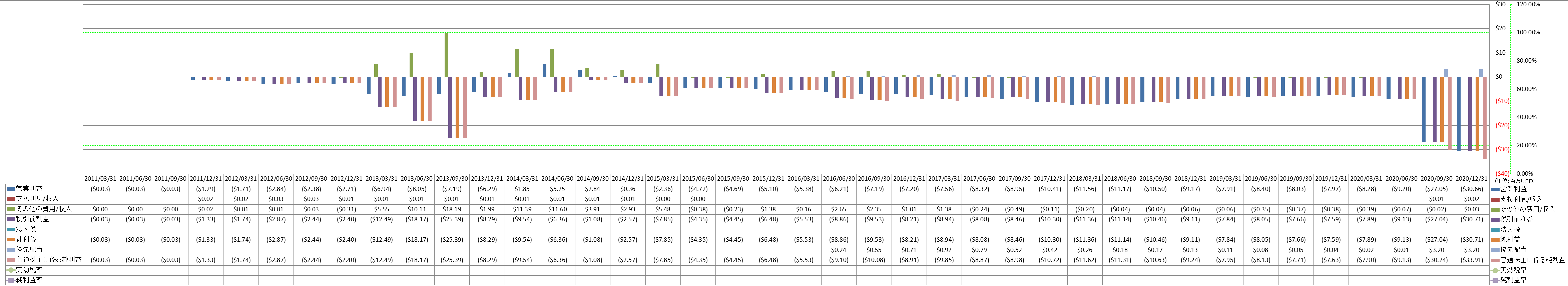The width and height of the screenshot is (1568, 286).
Task: Click the ($6.94) operating income cell
Action: coord(382,189)
